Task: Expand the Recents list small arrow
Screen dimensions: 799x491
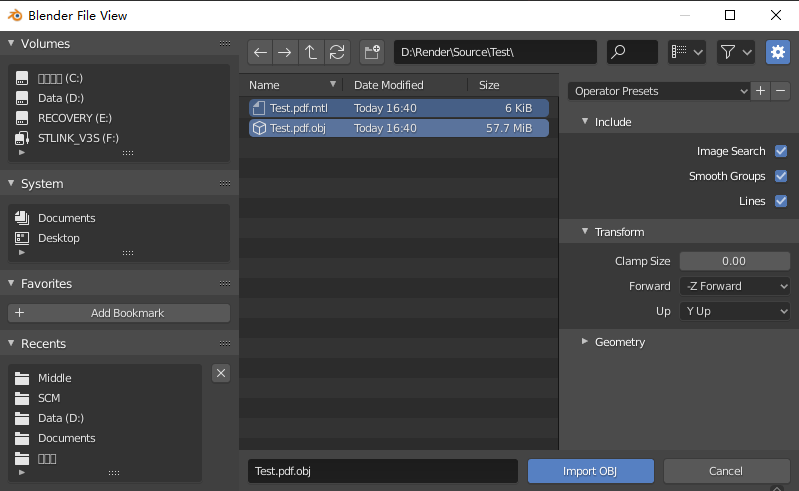Action: pos(21,472)
